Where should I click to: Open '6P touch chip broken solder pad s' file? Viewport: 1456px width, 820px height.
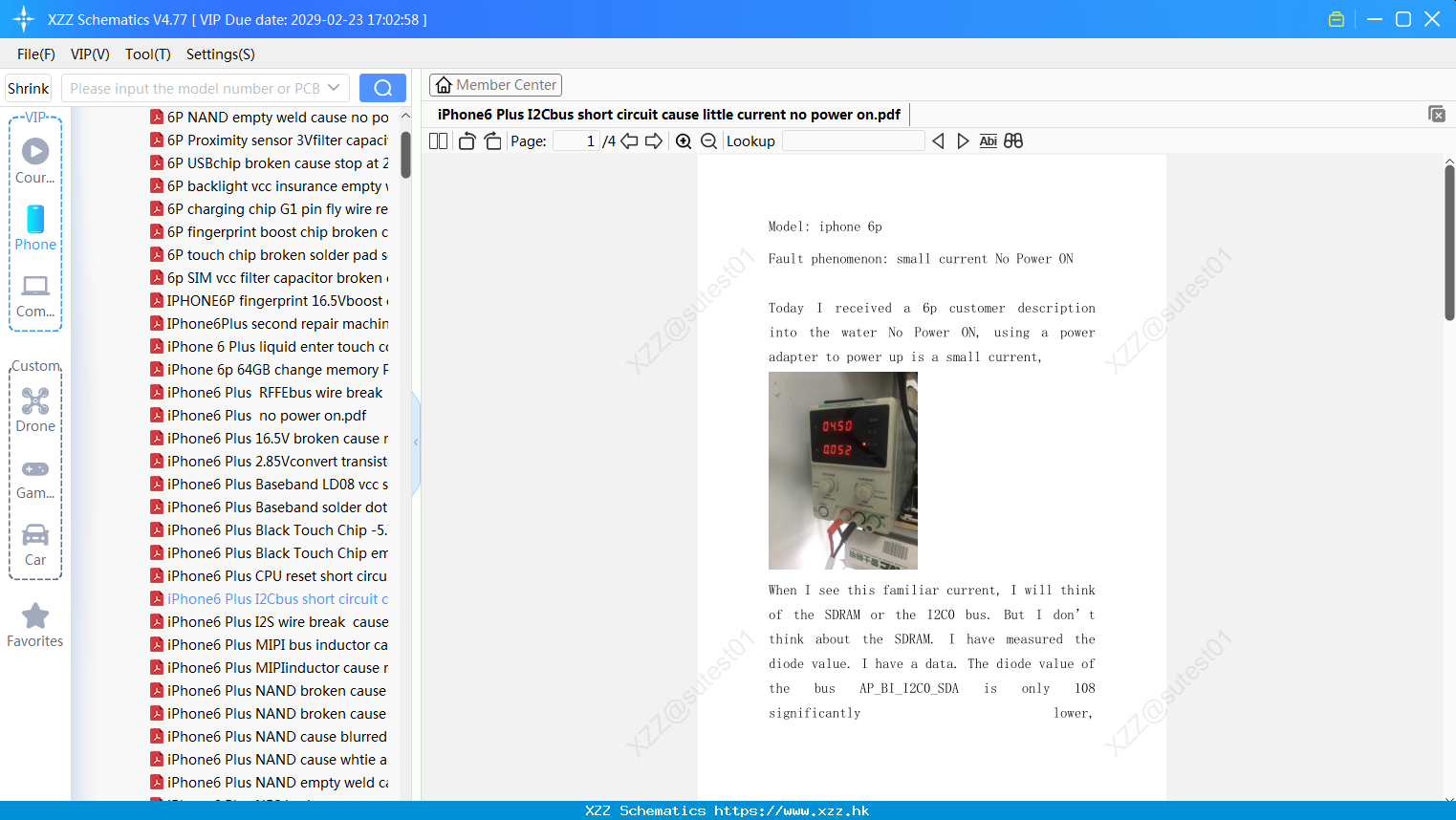(x=270, y=255)
